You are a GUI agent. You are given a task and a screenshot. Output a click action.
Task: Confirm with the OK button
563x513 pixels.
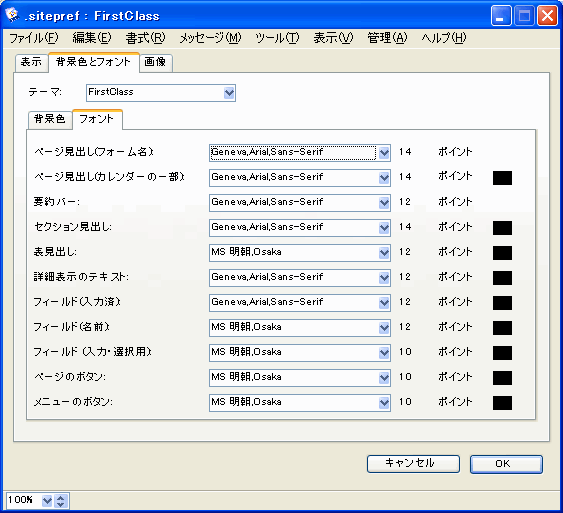[x=506, y=464]
